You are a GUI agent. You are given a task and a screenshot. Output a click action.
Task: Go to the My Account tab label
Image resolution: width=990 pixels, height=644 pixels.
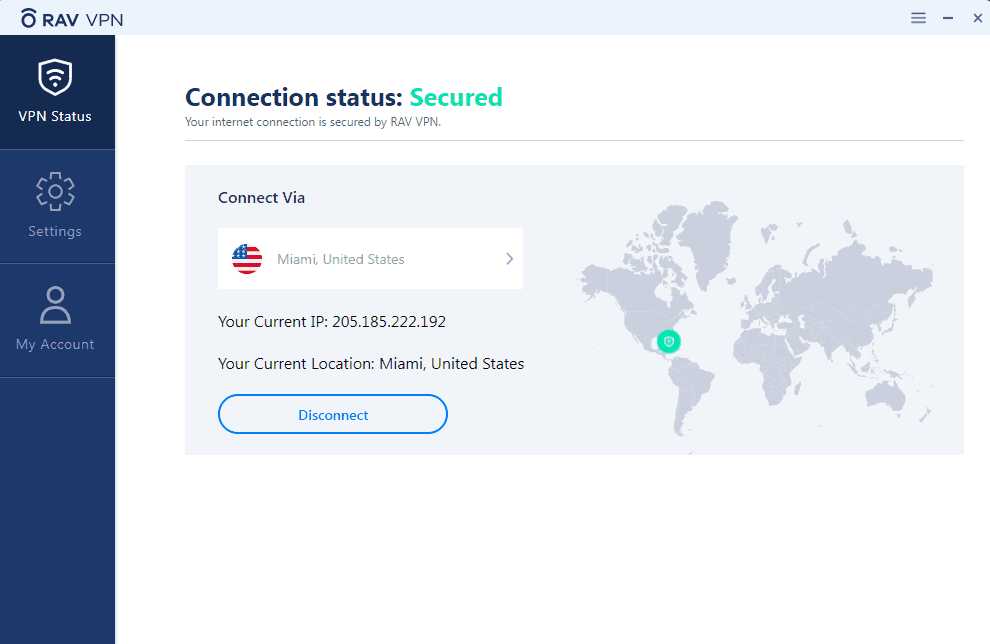(x=55, y=345)
